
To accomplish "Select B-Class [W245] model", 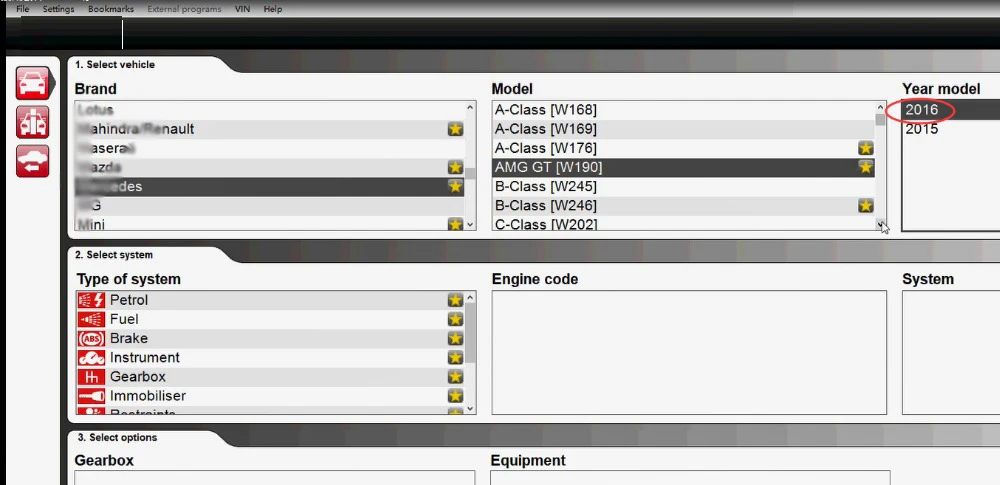I will tap(684, 187).
